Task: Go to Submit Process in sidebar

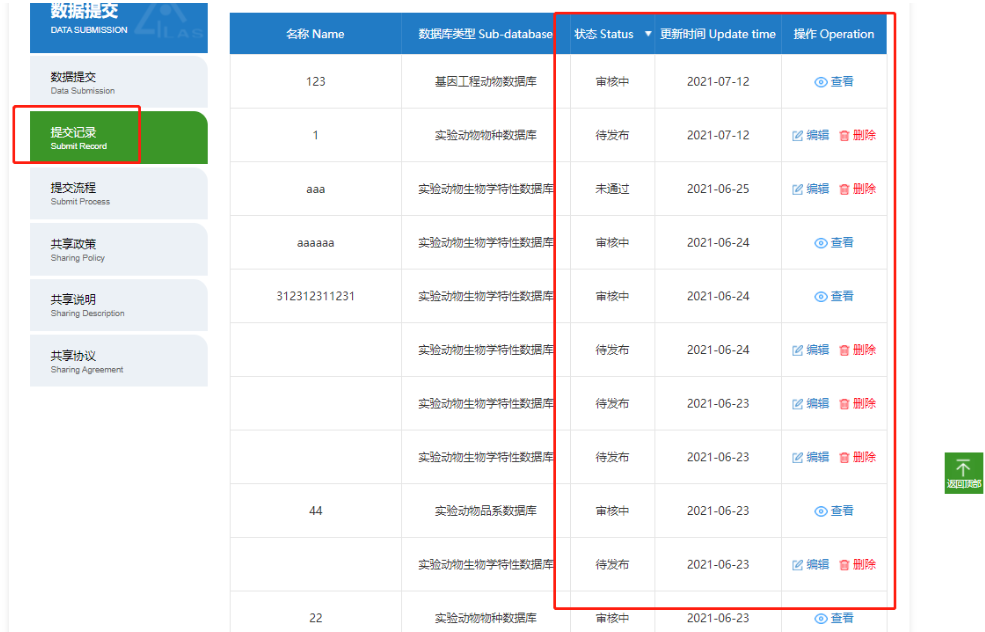Action: click(x=118, y=193)
